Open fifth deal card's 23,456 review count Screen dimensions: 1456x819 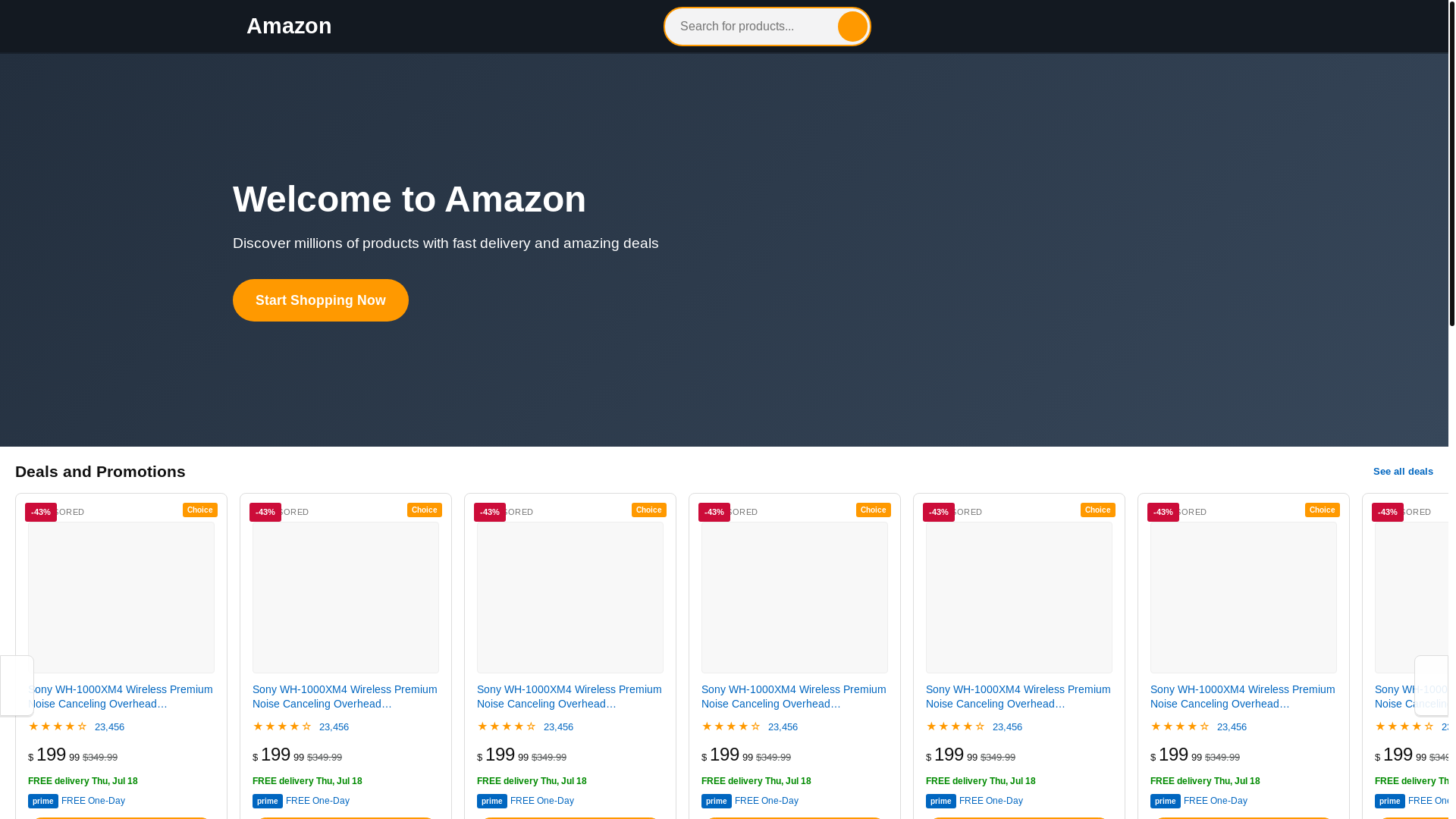click(x=1007, y=726)
